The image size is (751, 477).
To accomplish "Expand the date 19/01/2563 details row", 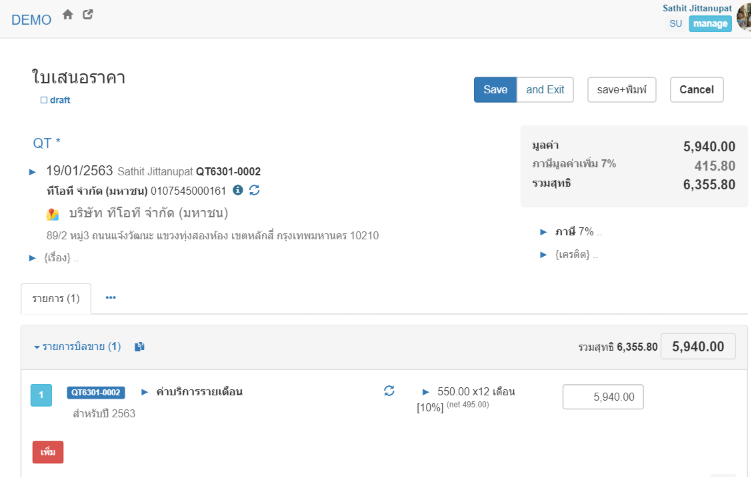I will pos(33,172).
